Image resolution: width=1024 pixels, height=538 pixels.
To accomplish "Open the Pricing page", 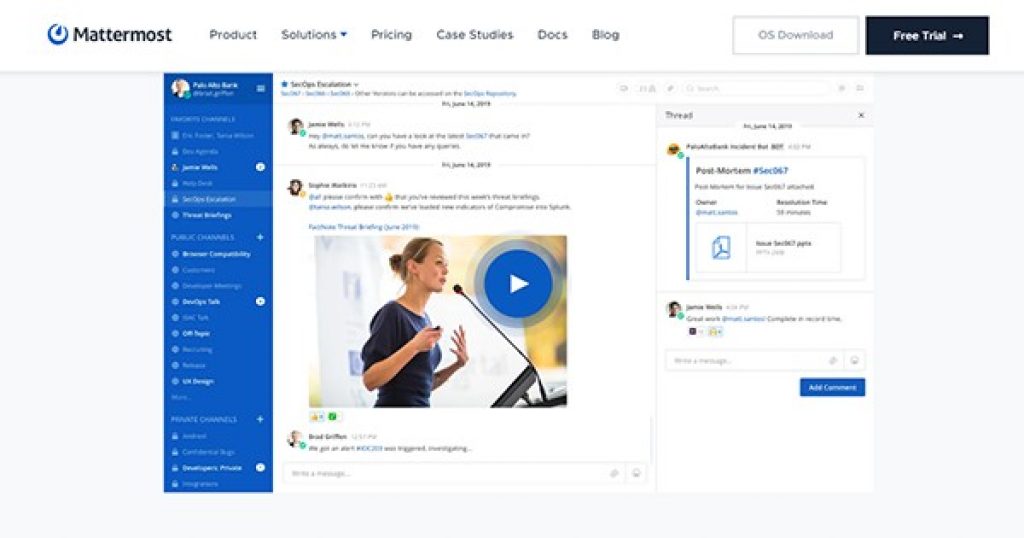I will 391,35.
